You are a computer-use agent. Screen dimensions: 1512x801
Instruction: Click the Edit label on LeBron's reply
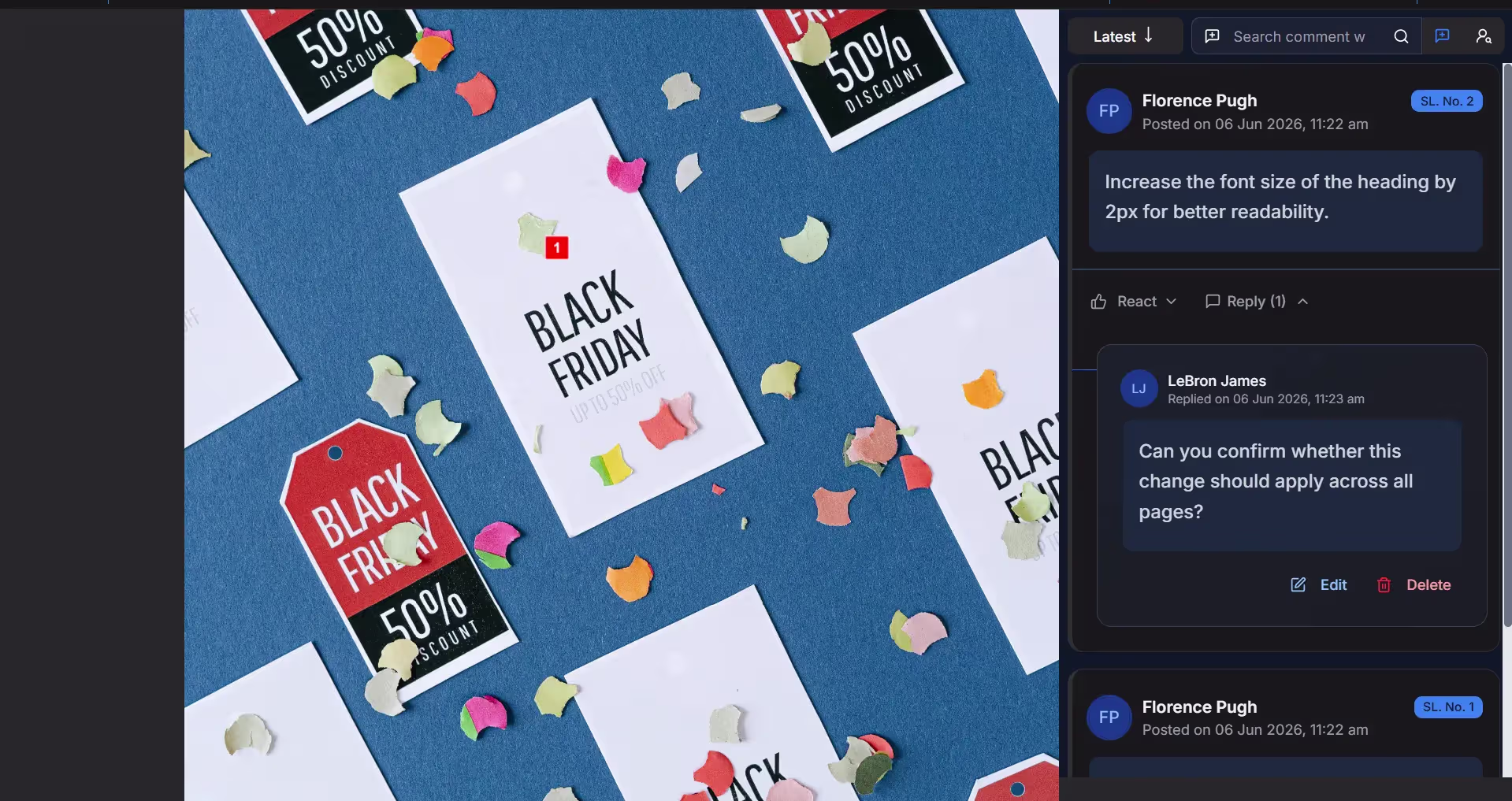[x=1333, y=585]
